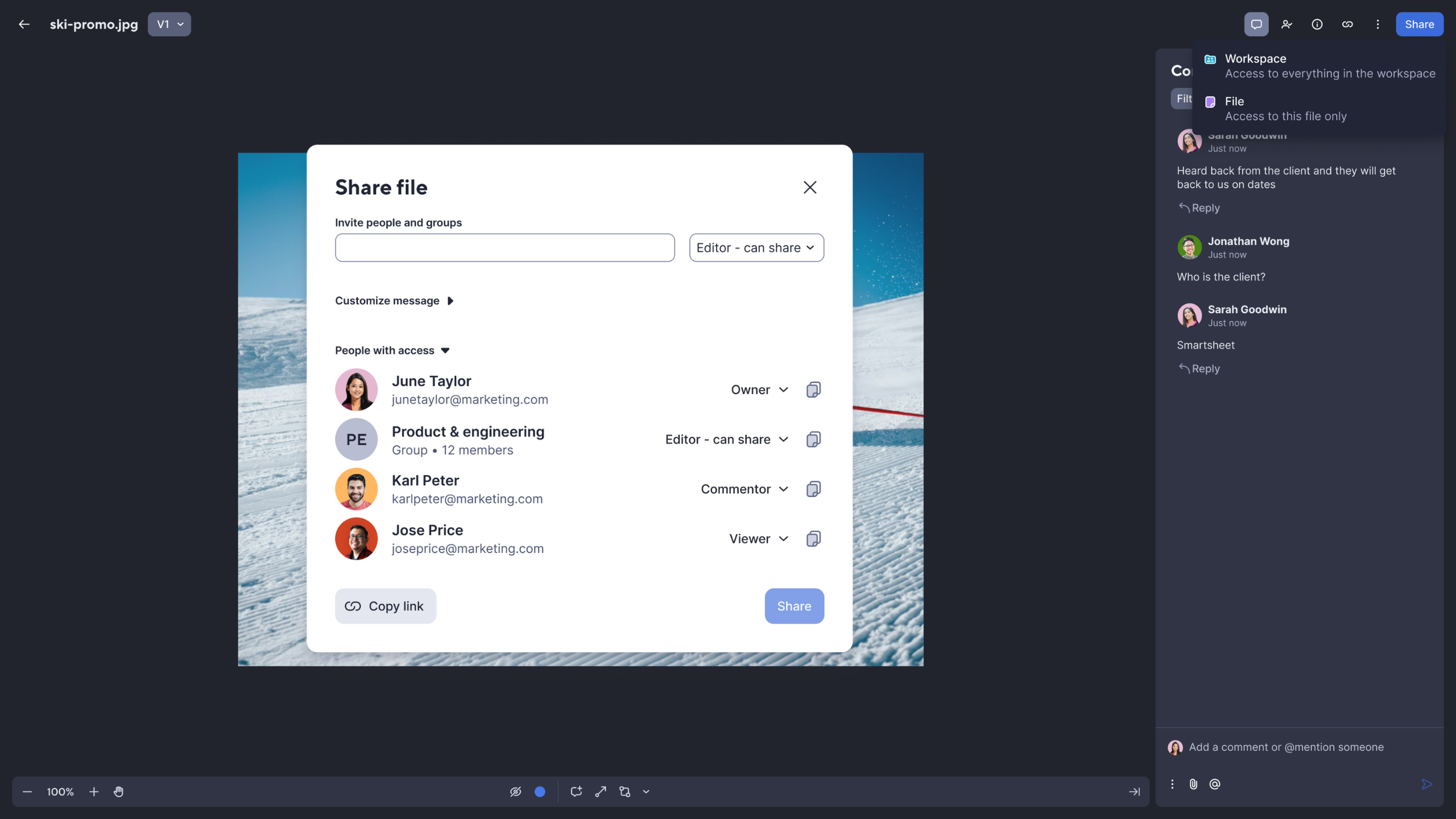Zoom in with the plus icon
This screenshot has height=819, width=1456.
(94, 792)
